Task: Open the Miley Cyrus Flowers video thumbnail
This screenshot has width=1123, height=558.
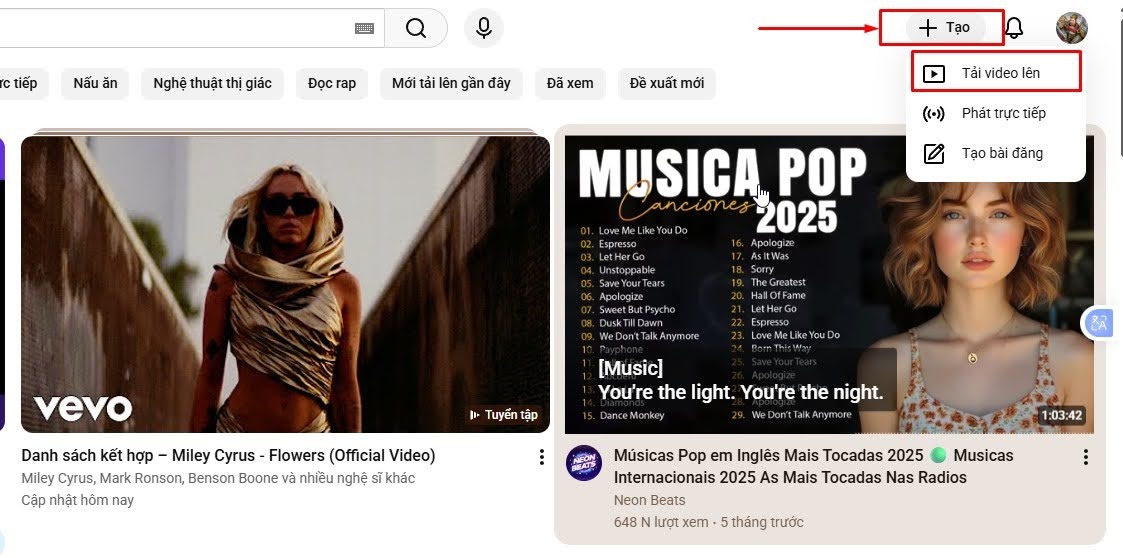Action: pos(285,284)
